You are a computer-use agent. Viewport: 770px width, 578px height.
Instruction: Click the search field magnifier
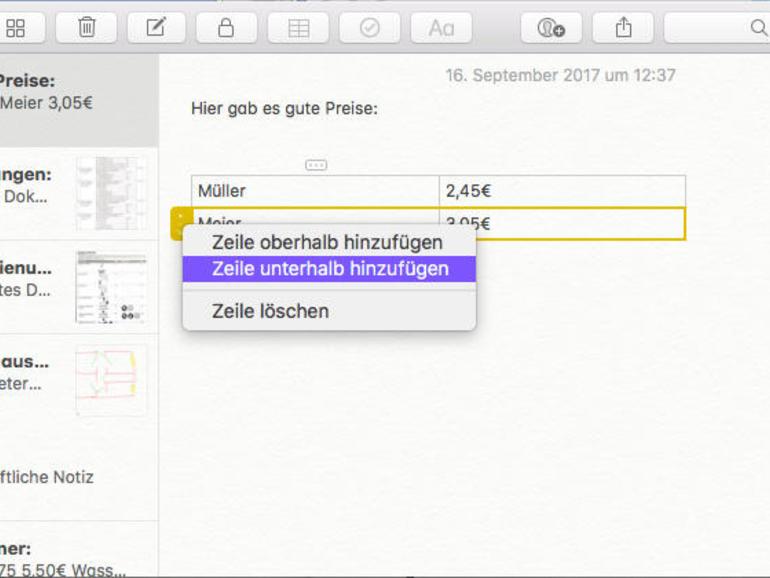click(759, 28)
